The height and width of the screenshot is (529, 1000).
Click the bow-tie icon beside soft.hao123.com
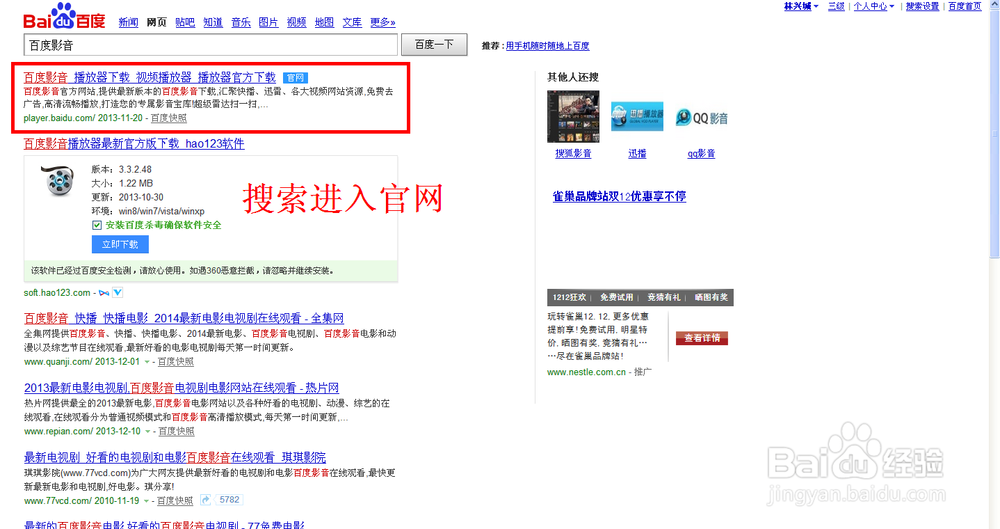[x=104, y=293]
